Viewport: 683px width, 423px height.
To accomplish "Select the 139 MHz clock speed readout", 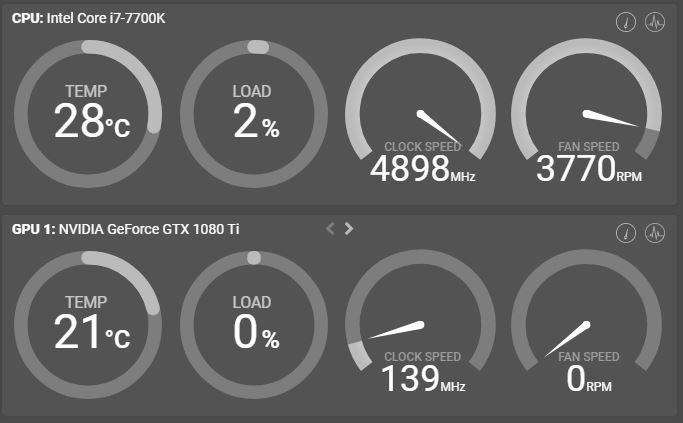I will click(x=421, y=380).
